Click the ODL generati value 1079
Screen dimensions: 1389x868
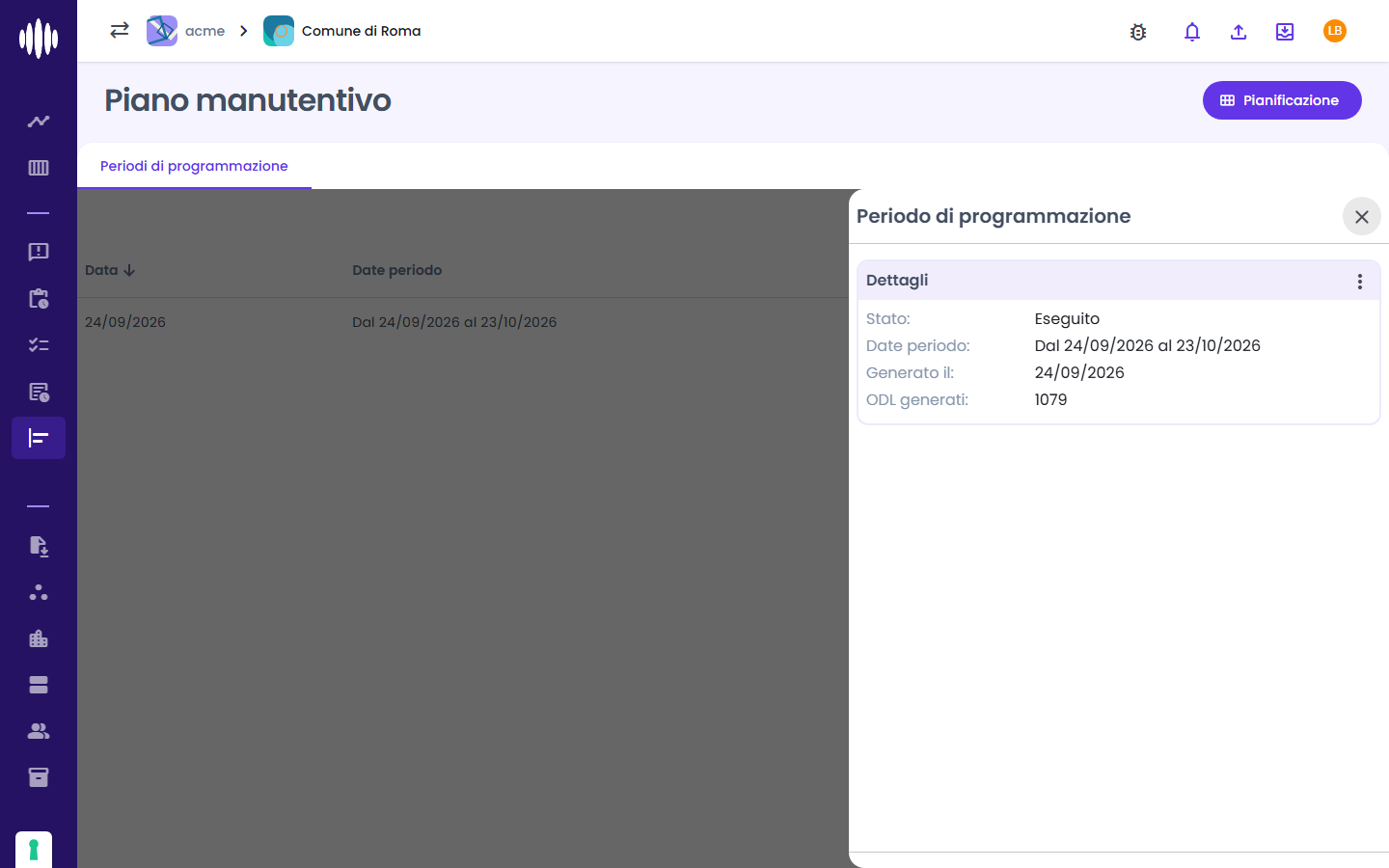point(1050,399)
